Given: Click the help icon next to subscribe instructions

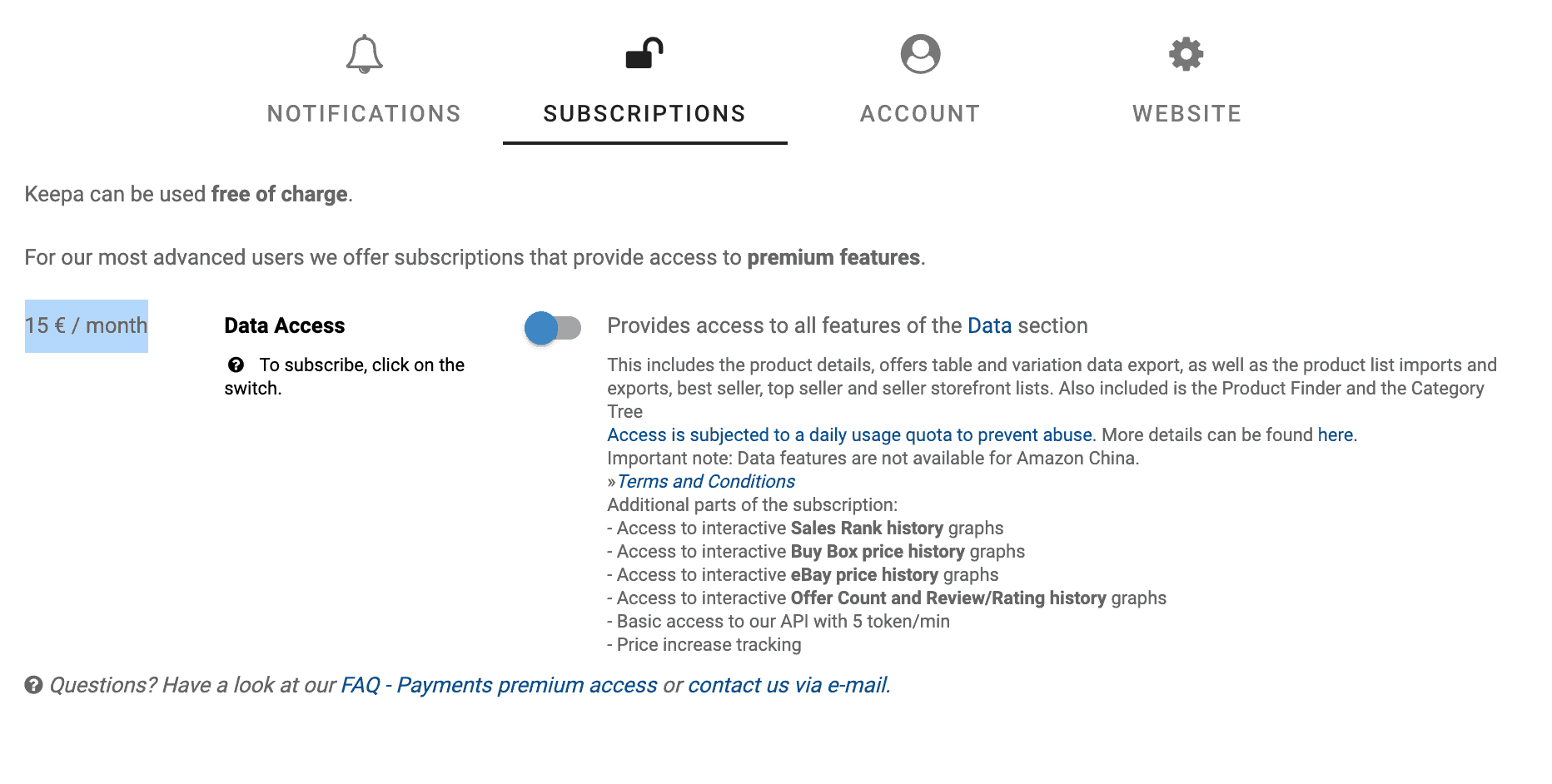Looking at the screenshot, I should click(237, 365).
